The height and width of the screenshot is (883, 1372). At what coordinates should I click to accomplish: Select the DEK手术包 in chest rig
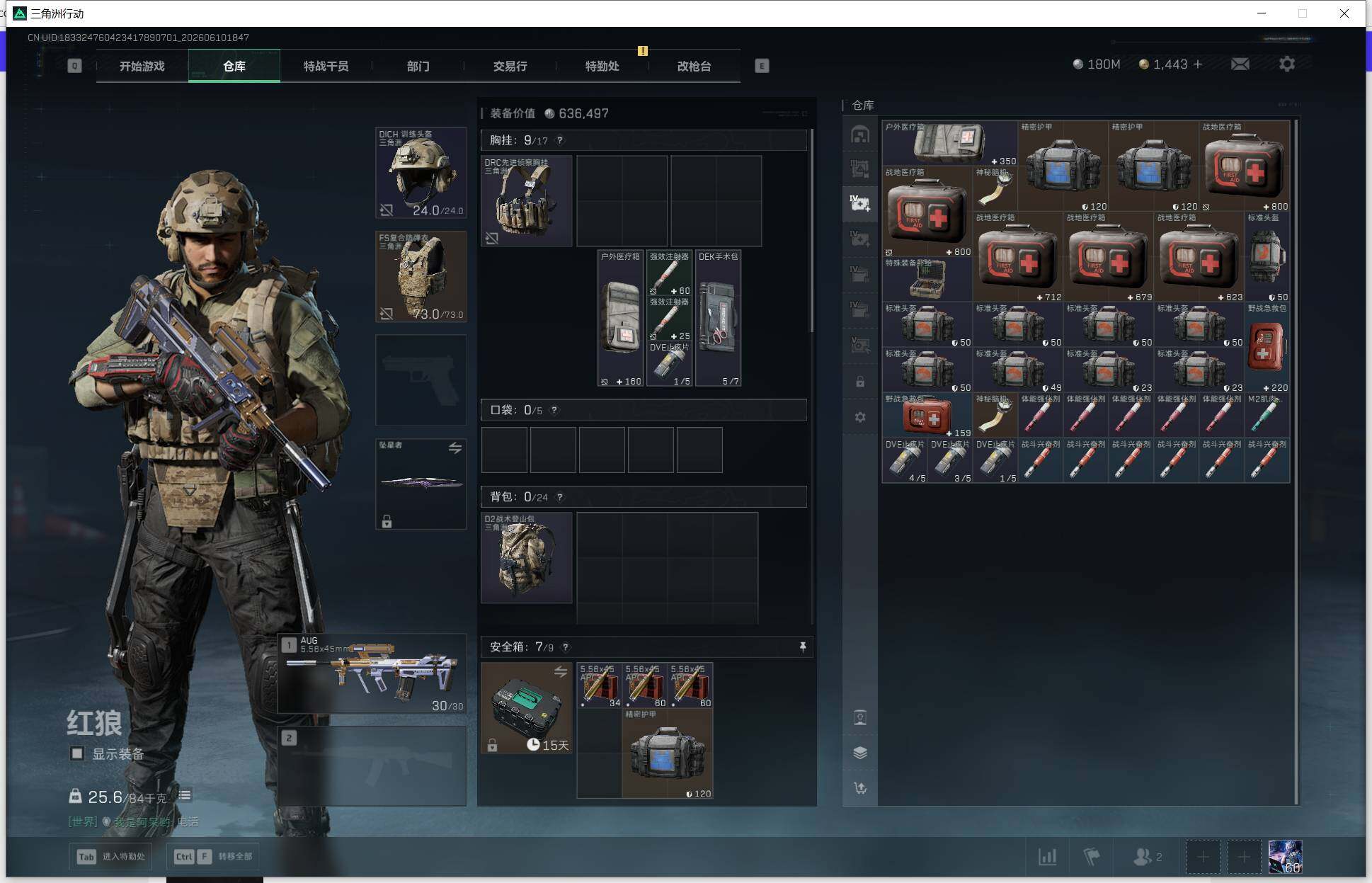[x=718, y=318]
